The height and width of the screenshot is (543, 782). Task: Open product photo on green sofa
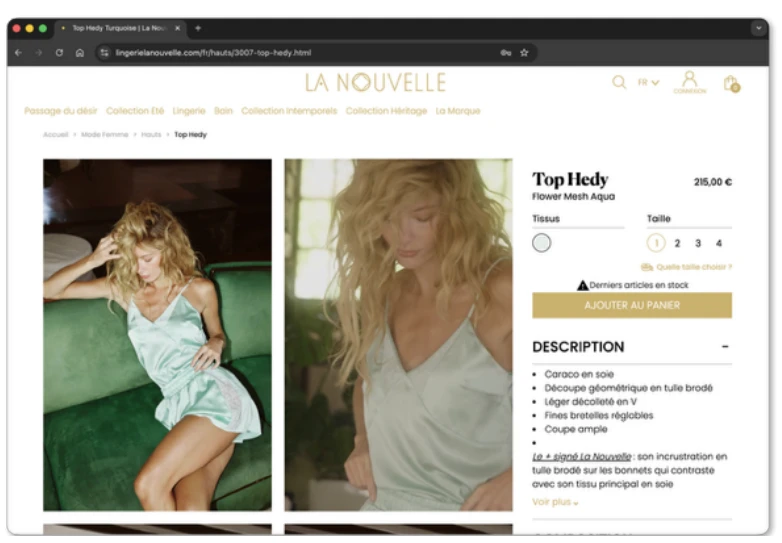click(x=158, y=335)
